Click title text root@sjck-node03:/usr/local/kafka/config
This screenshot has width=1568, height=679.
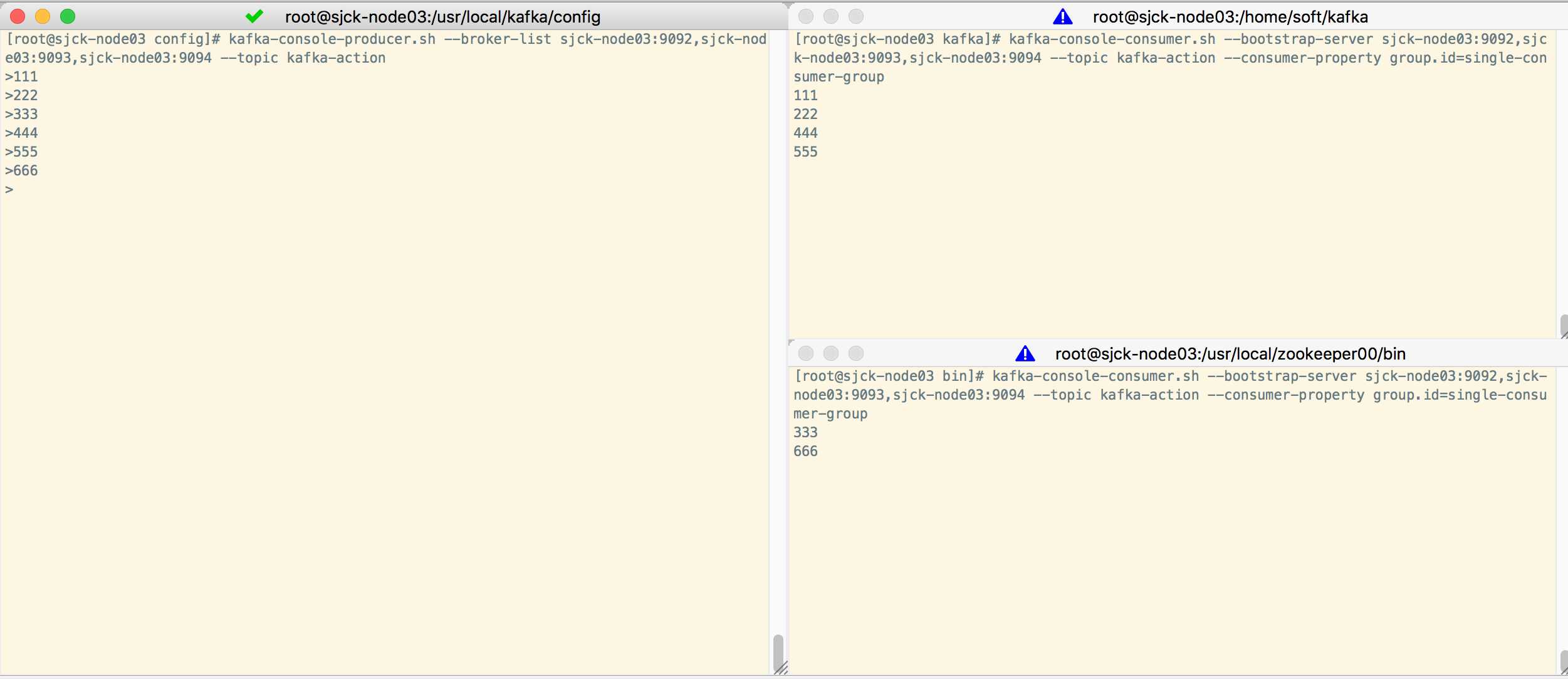point(442,17)
